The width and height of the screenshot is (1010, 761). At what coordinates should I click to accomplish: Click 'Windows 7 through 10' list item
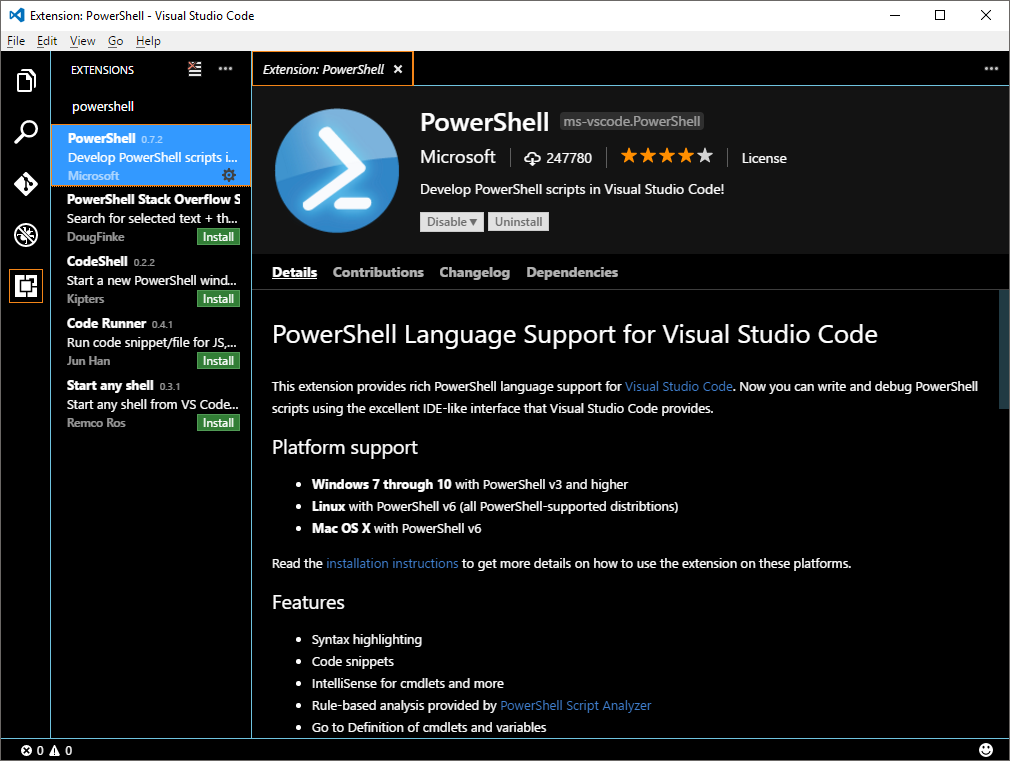[x=470, y=484]
